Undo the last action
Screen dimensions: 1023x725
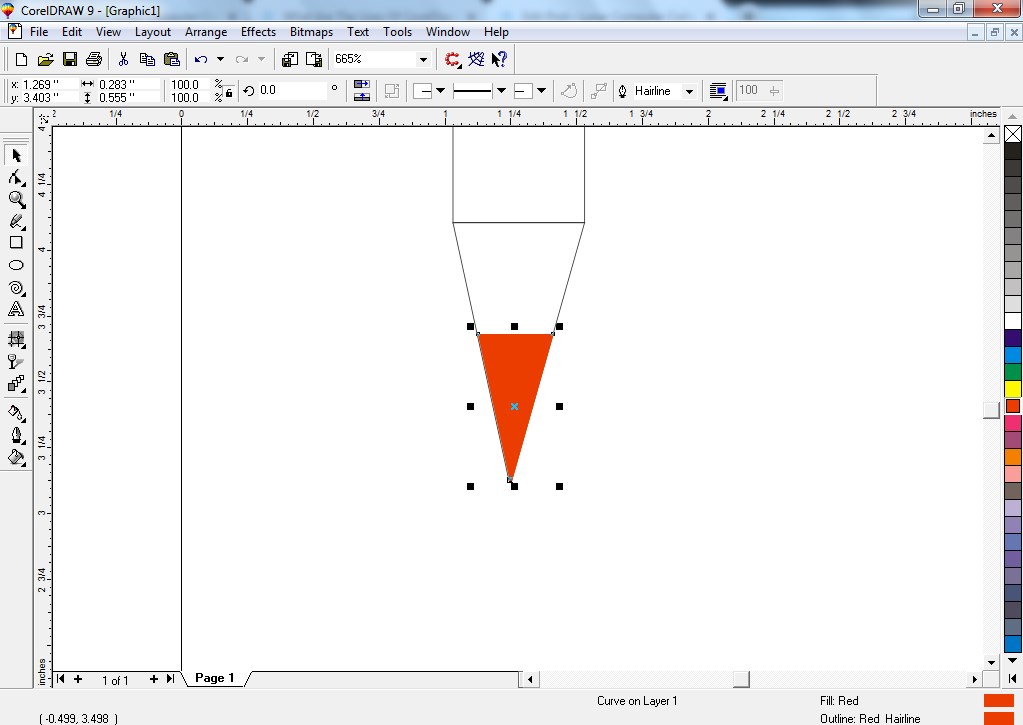(x=201, y=59)
